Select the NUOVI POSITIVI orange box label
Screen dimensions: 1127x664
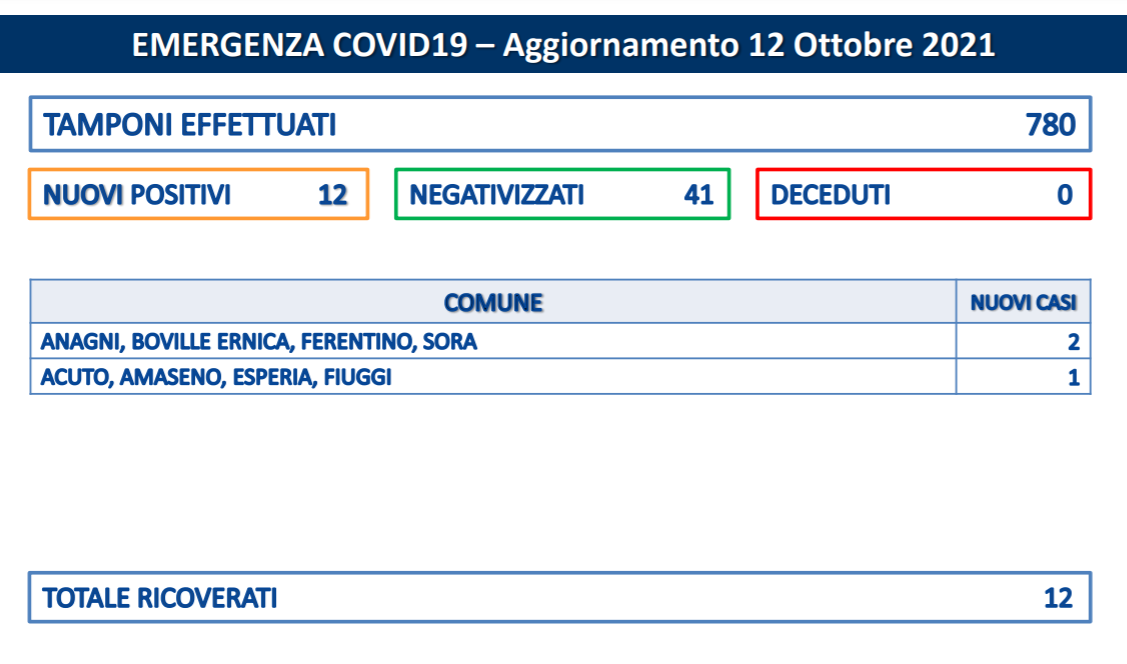tap(137, 195)
